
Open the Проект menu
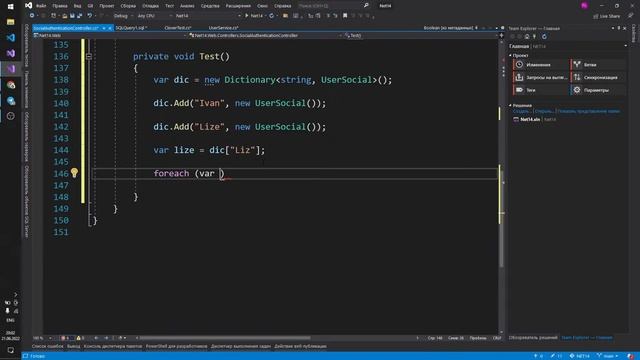[107, 6]
